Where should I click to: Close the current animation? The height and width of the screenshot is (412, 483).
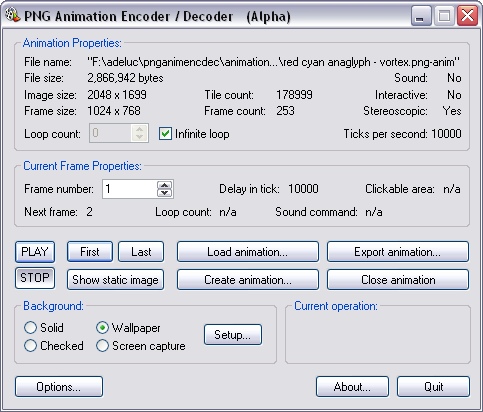pyautogui.click(x=398, y=280)
